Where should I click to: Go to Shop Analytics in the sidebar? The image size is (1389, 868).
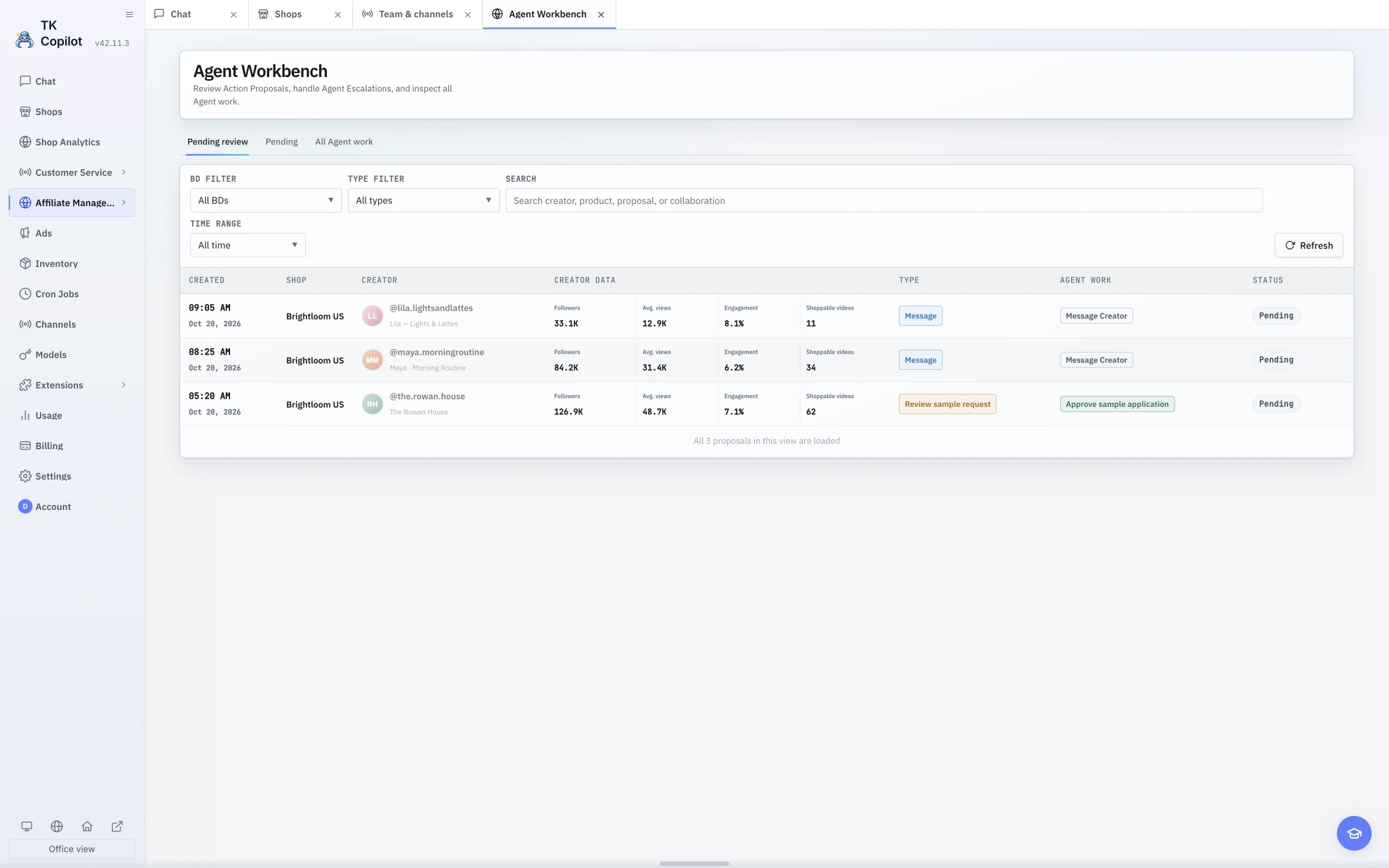[x=72, y=142]
